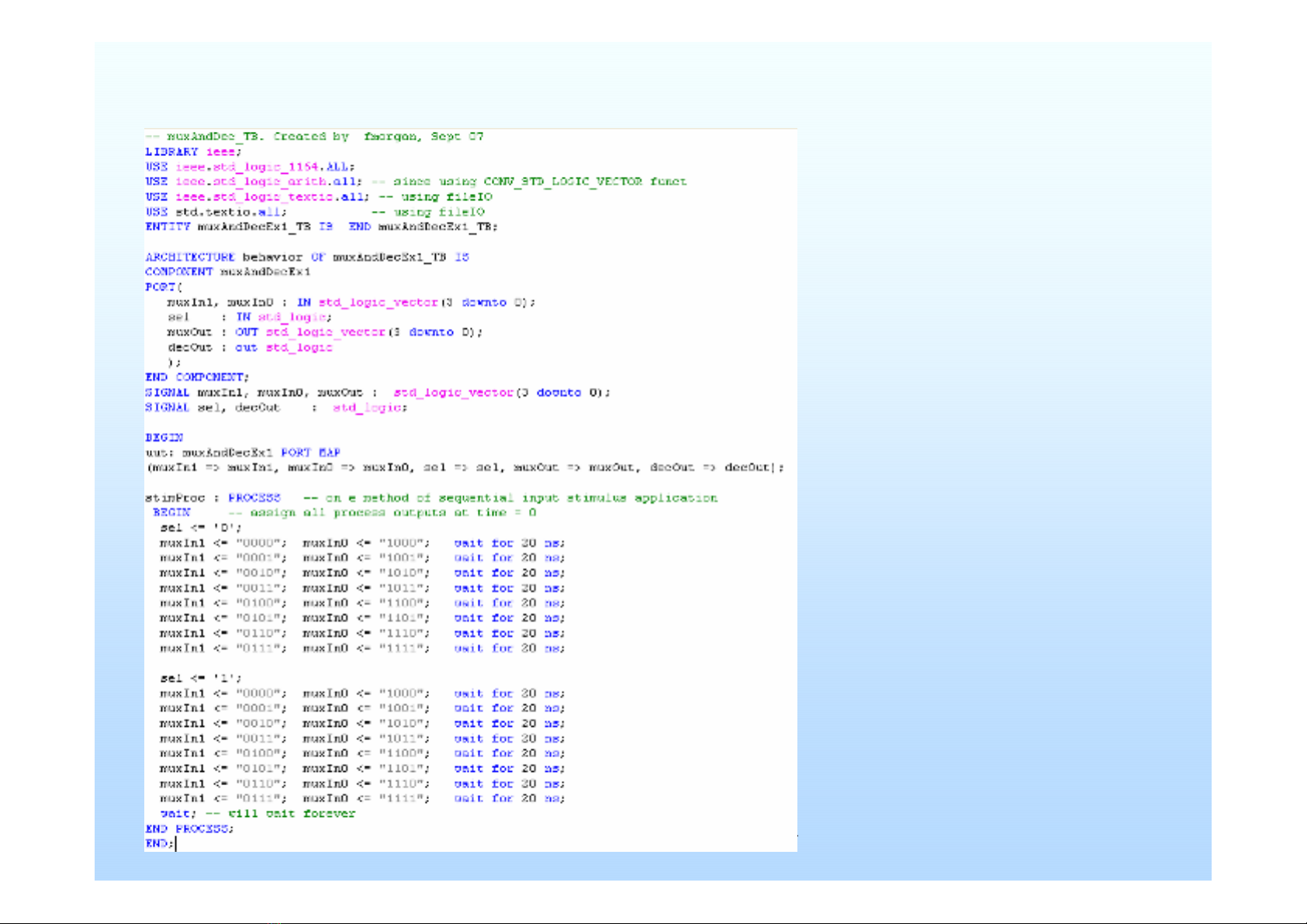Click the ENTITY keyword
The height and width of the screenshot is (924, 1307).
168,227
